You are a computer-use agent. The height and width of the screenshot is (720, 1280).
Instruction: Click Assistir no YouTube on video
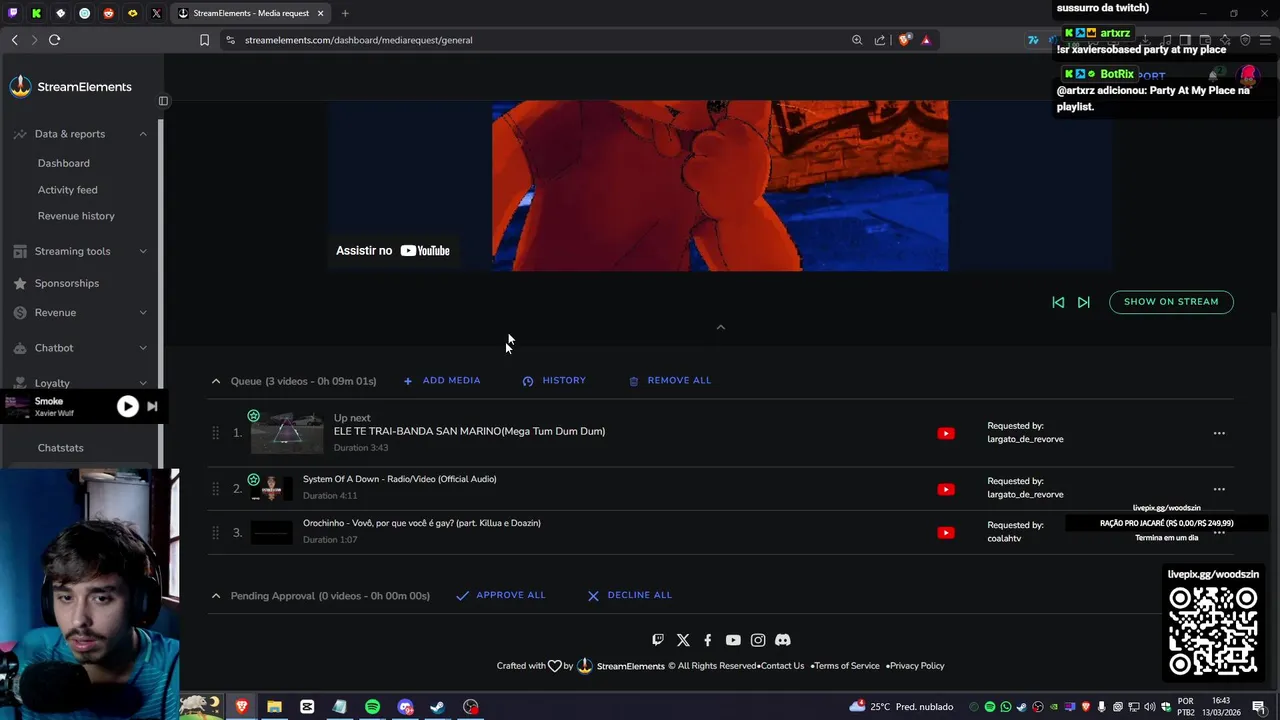393,251
